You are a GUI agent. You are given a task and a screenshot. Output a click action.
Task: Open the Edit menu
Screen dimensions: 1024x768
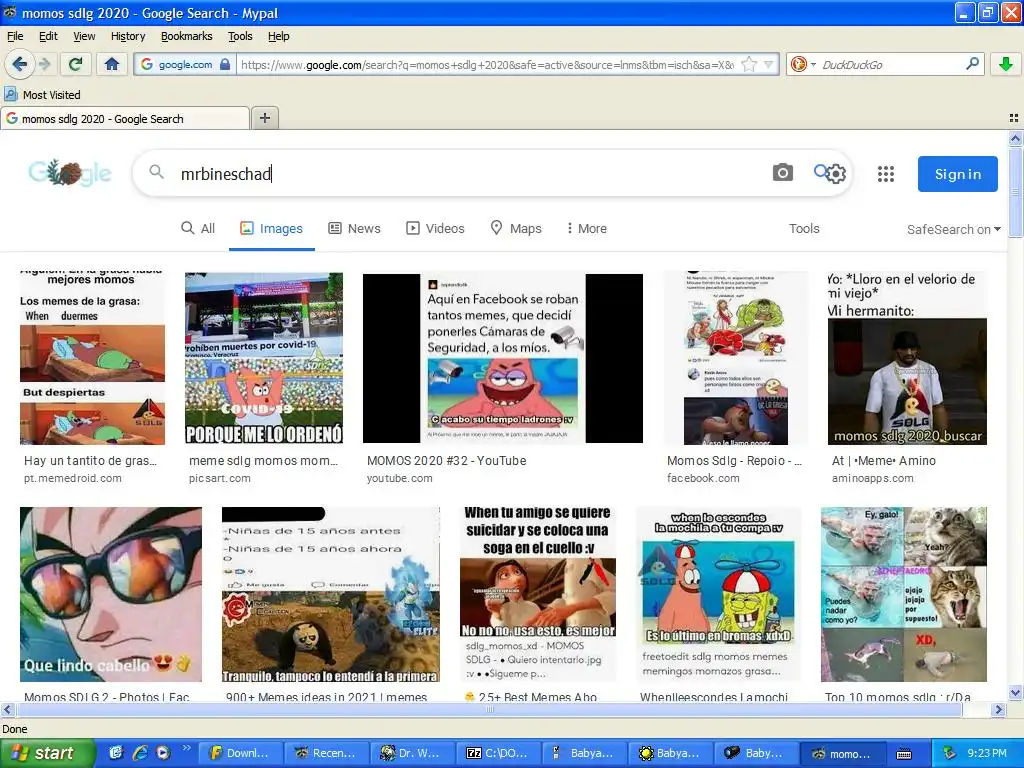pyautogui.click(x=48, y=36)
